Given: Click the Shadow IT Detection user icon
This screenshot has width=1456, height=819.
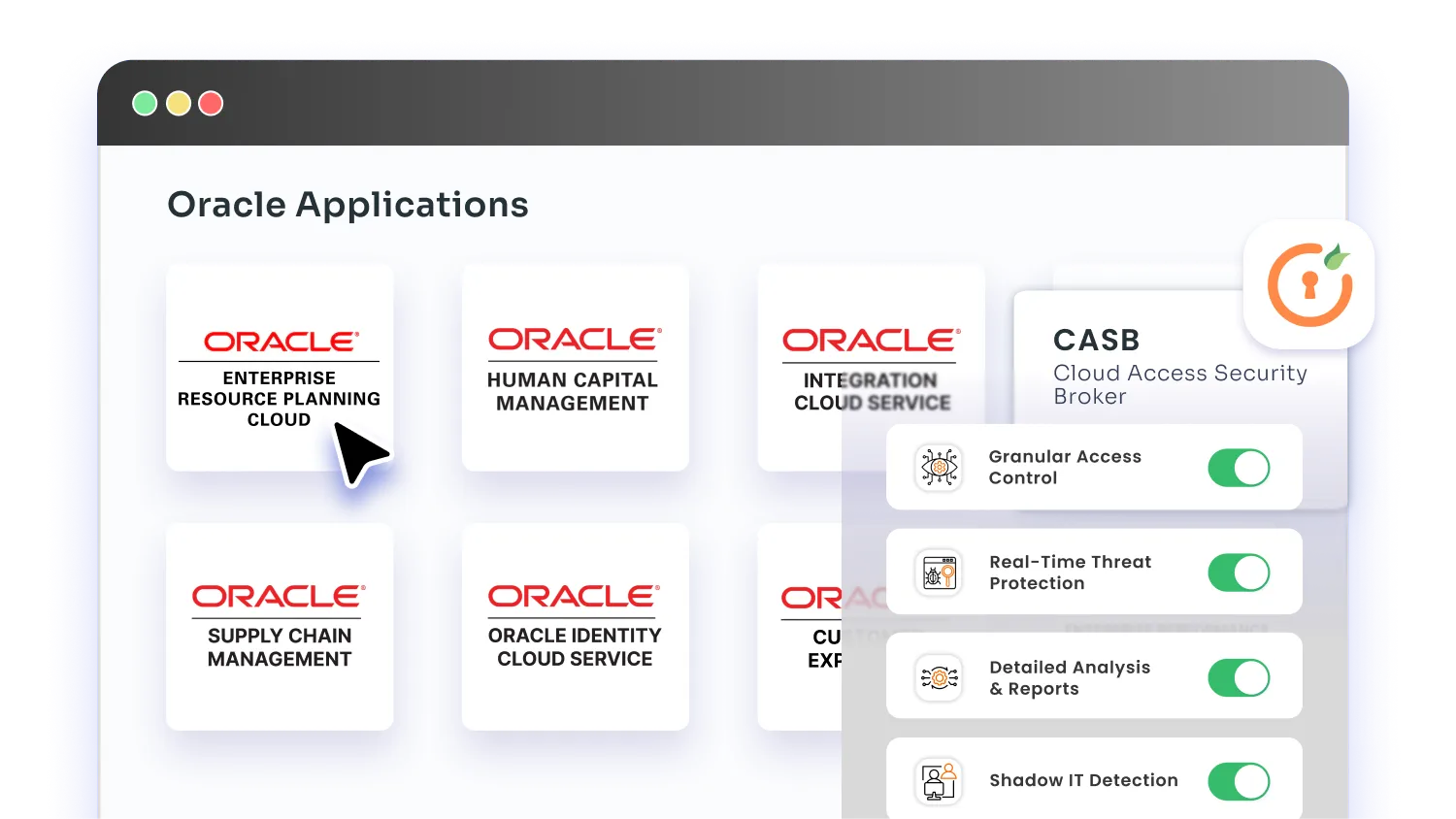Looking at the screenshot, I should (938, 780).
